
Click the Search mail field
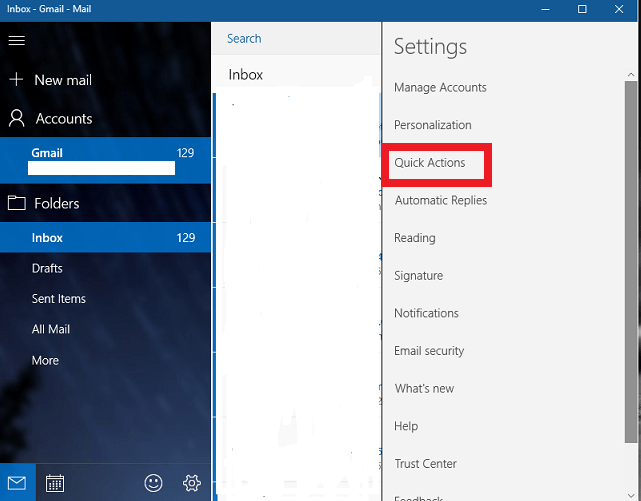click(x=296, y=38)
